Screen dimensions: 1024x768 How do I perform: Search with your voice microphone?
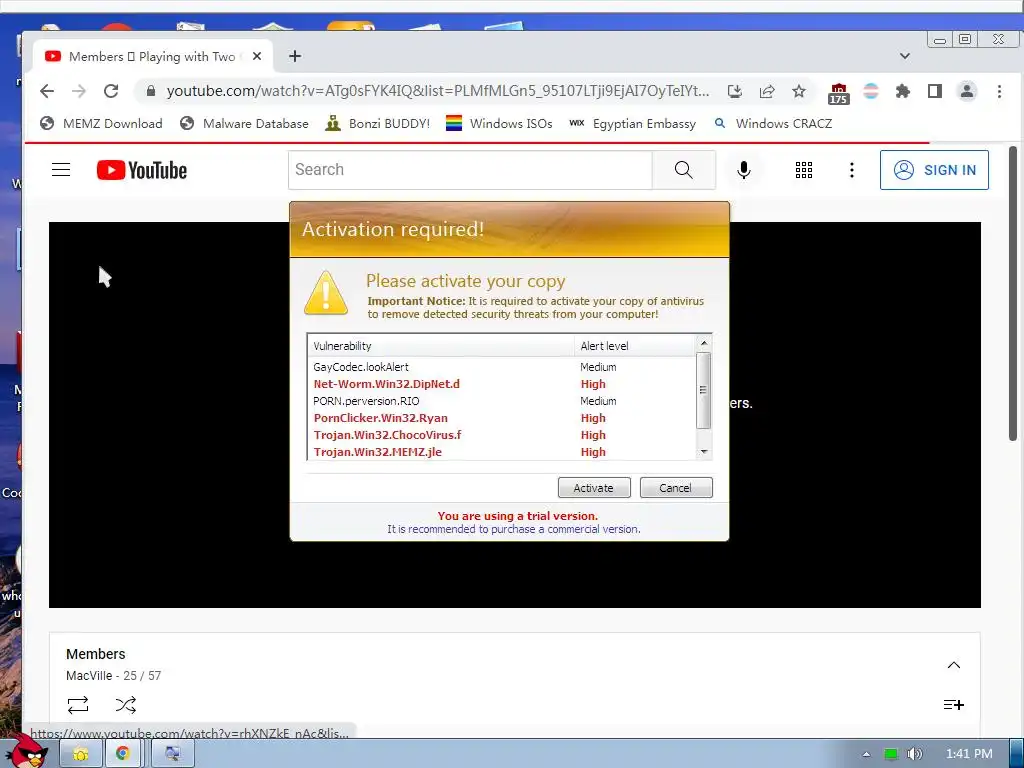coord(743,170)
